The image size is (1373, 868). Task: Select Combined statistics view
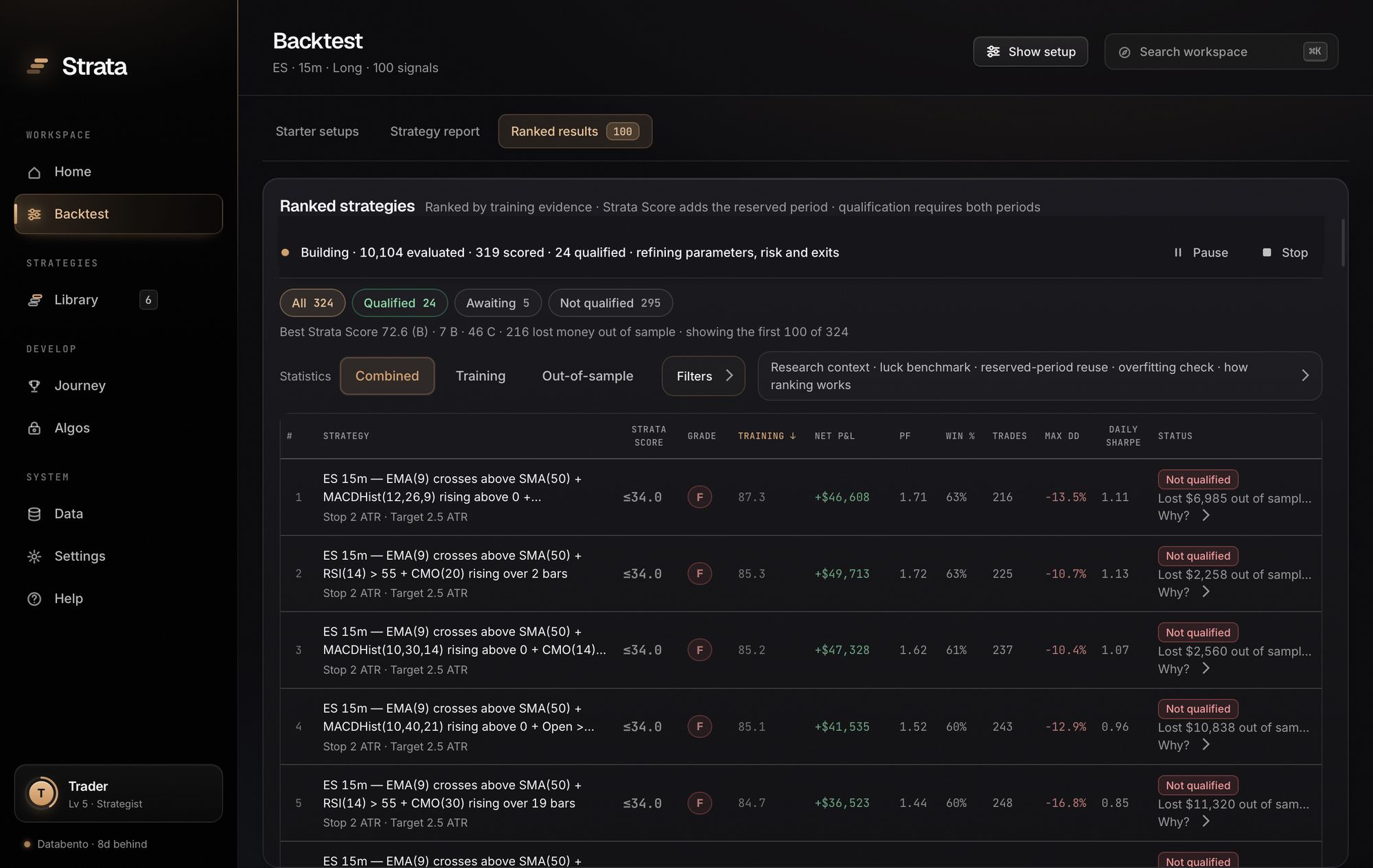[x=387, y=376]
